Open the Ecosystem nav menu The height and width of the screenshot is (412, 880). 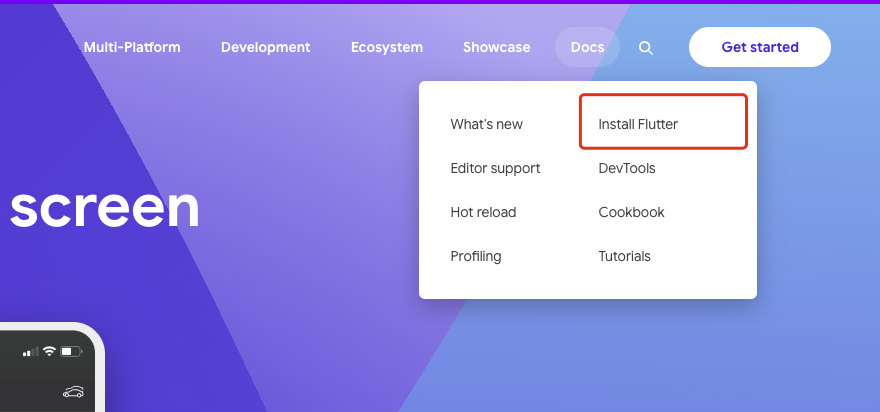pyautogui.click(x=387, y=47)
